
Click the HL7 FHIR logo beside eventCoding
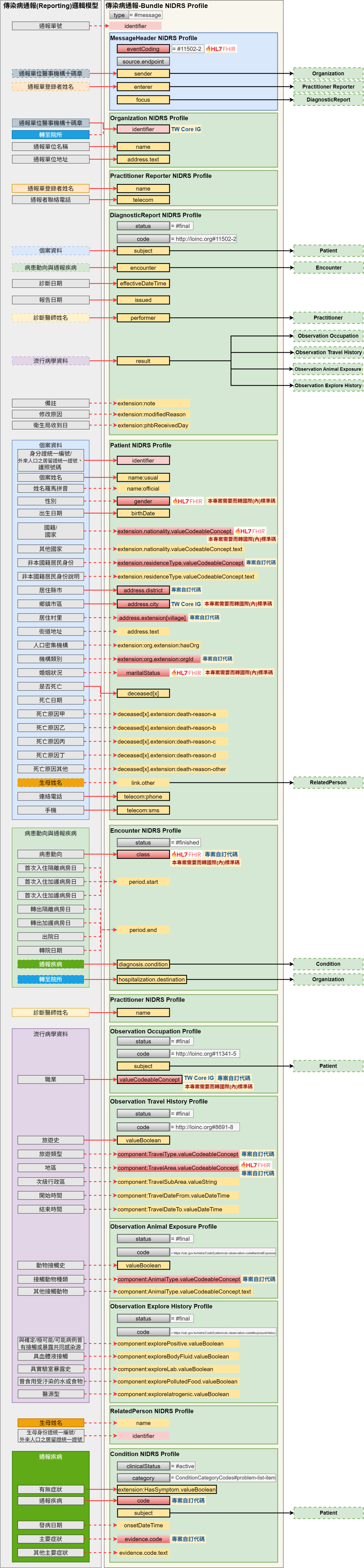coord(221,49)
